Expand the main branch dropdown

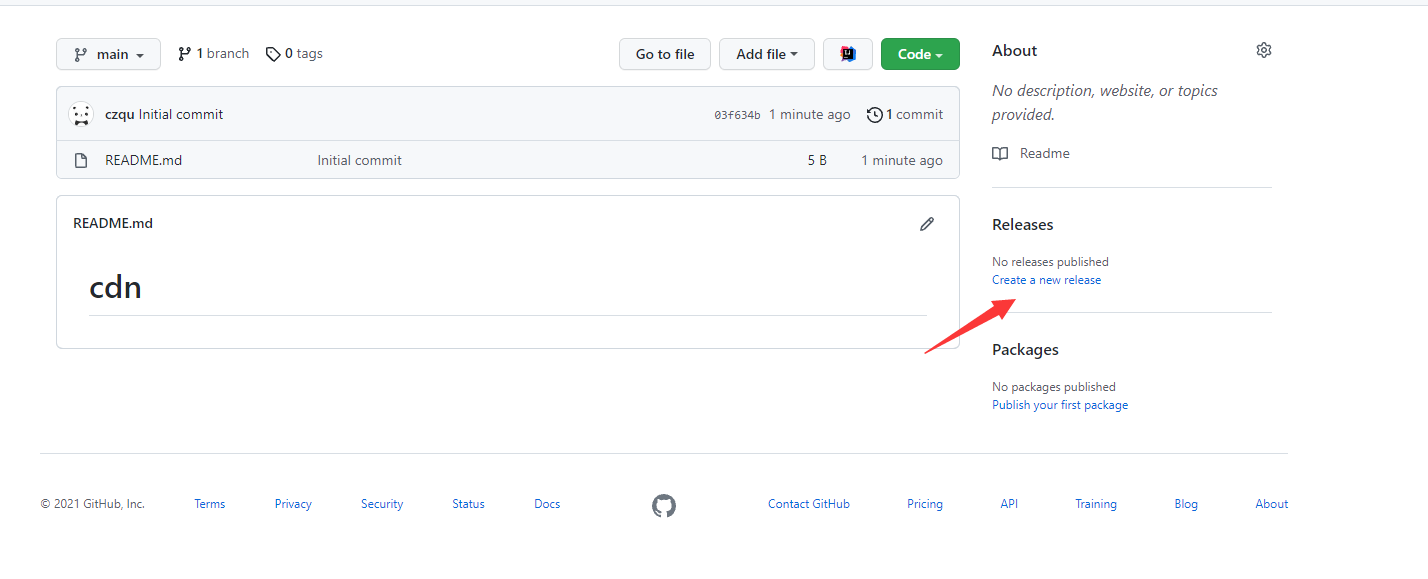(x=108, y=54)
